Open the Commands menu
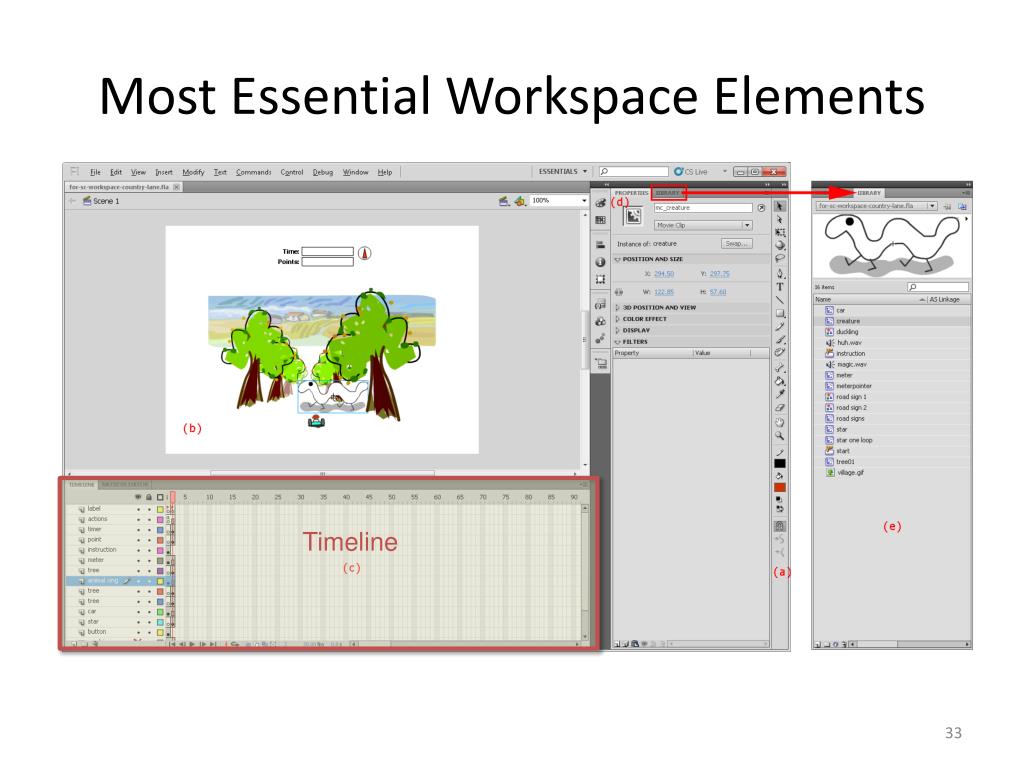The width and height of the screenshot is (1024, 768). pyautogui.click(x=253, y=172)
